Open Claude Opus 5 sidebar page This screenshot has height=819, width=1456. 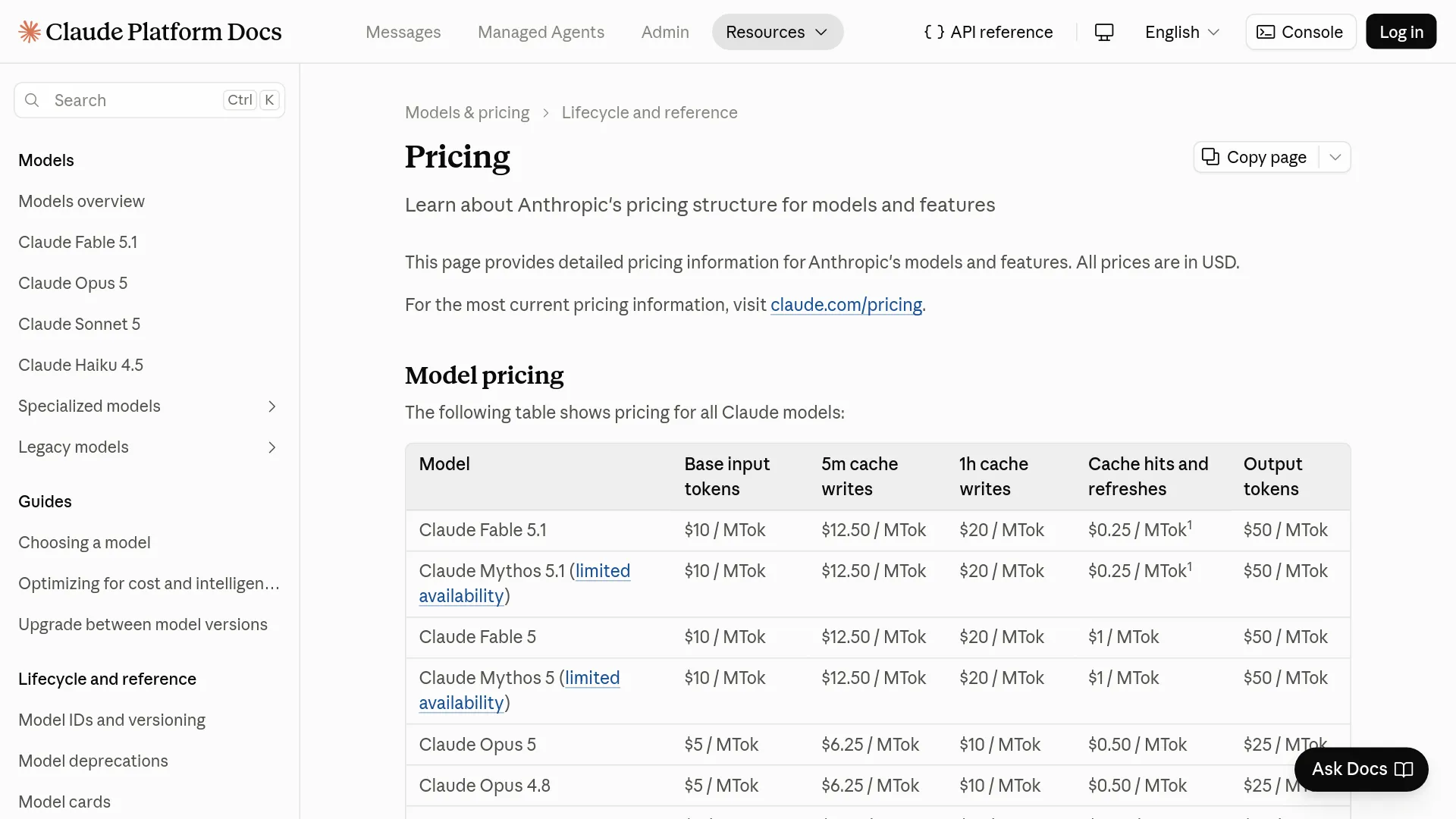[73, 283]
